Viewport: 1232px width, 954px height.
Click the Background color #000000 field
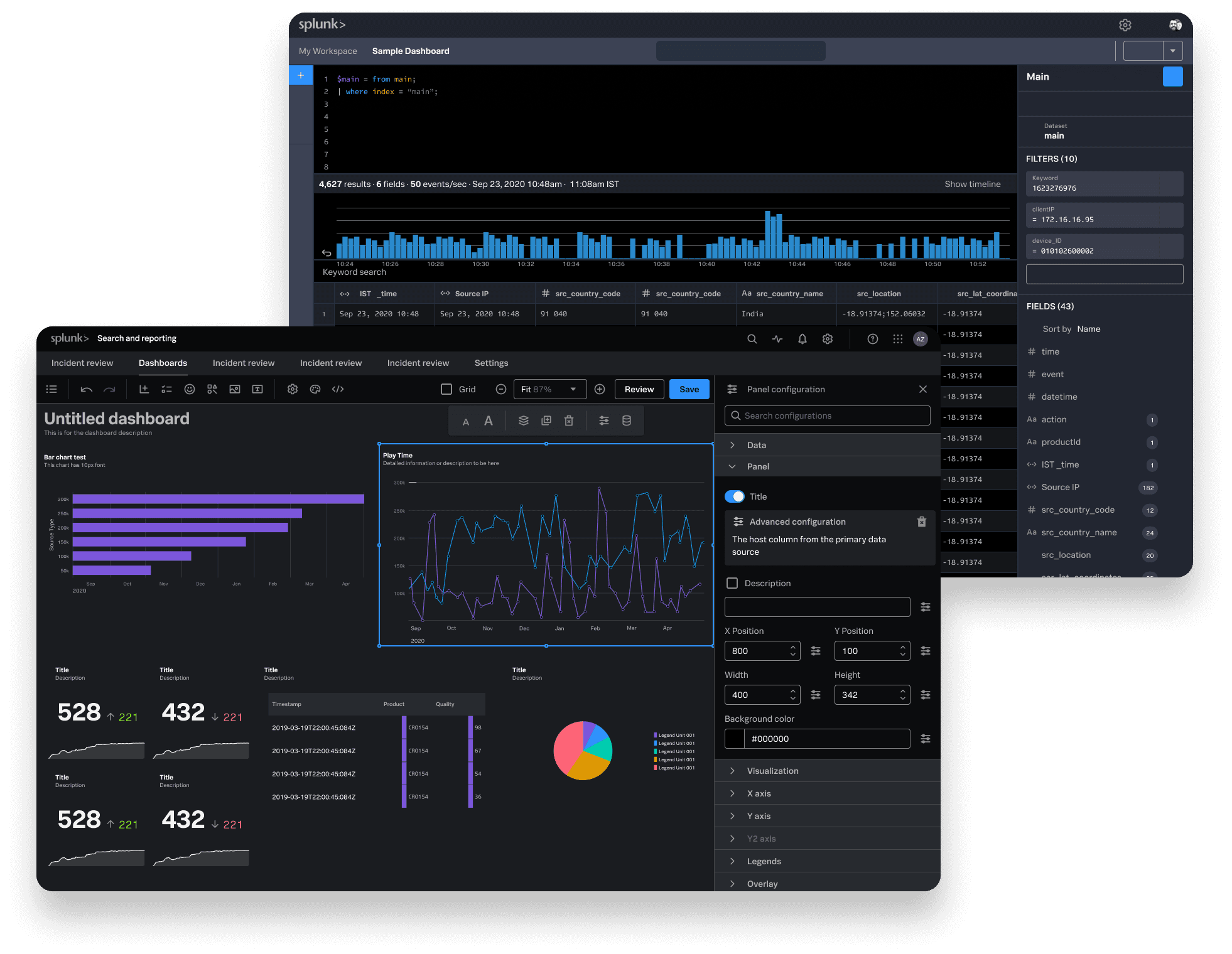click(x=827, y=739)
